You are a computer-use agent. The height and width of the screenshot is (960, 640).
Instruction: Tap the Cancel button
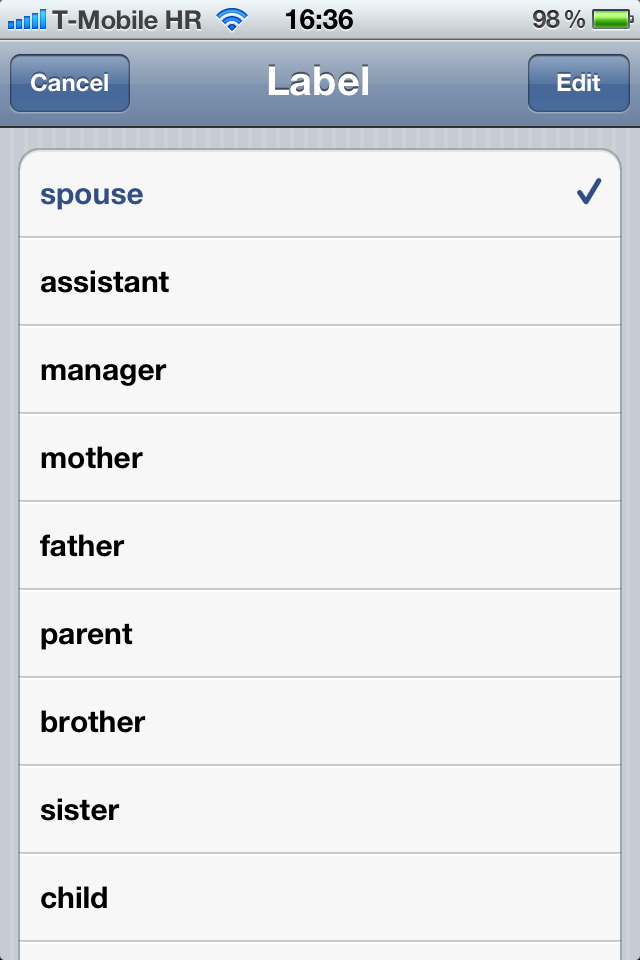click(69, 83)
